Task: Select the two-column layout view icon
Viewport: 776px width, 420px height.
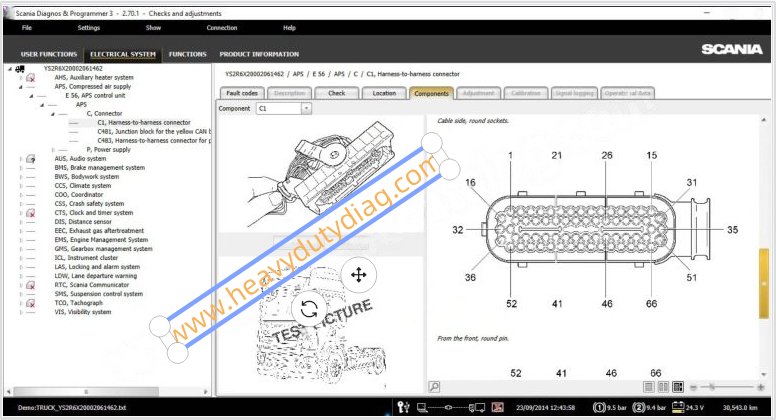Action: pyautogui.click(x=663, y=387)
